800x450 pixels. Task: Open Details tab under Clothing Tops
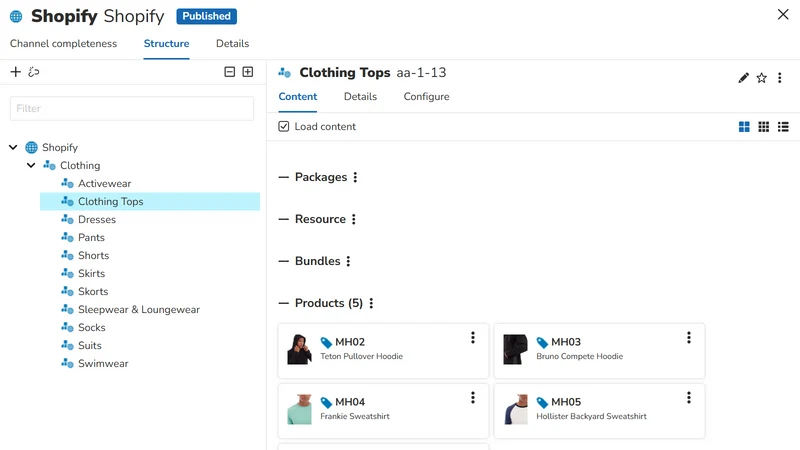point(360,96)
